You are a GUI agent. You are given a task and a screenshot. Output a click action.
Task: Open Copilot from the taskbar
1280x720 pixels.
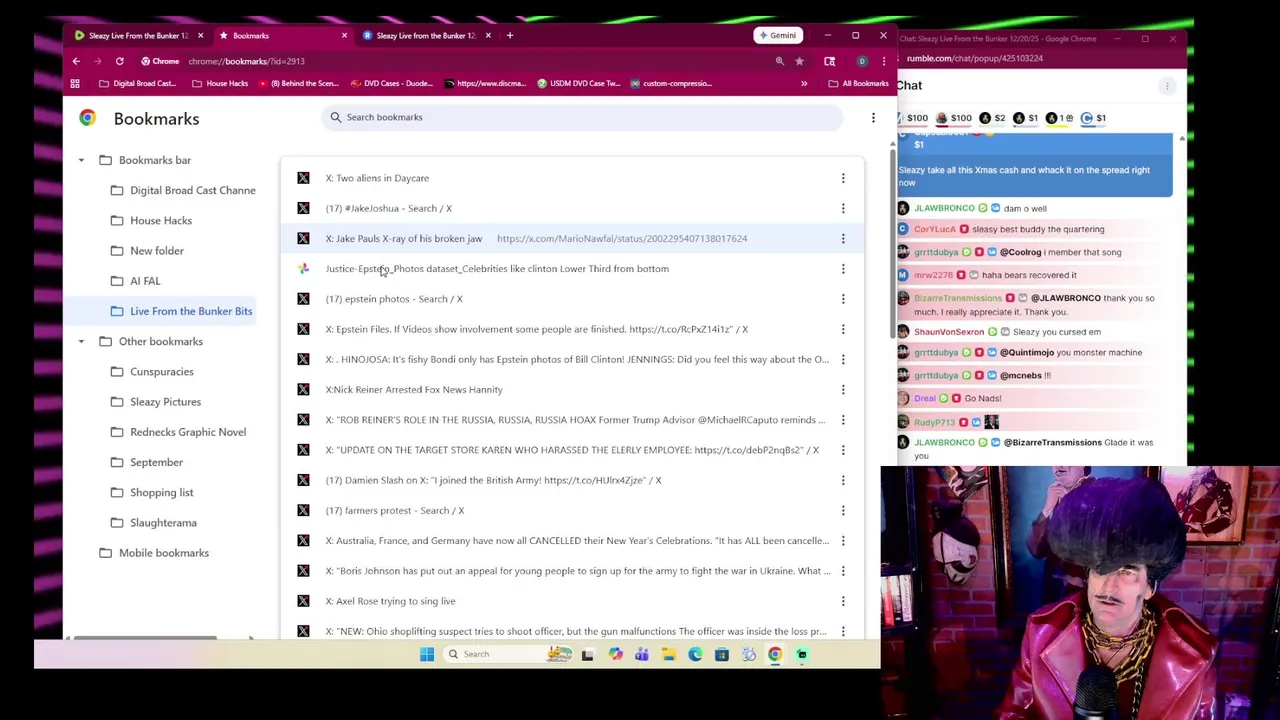click(615, 654)
